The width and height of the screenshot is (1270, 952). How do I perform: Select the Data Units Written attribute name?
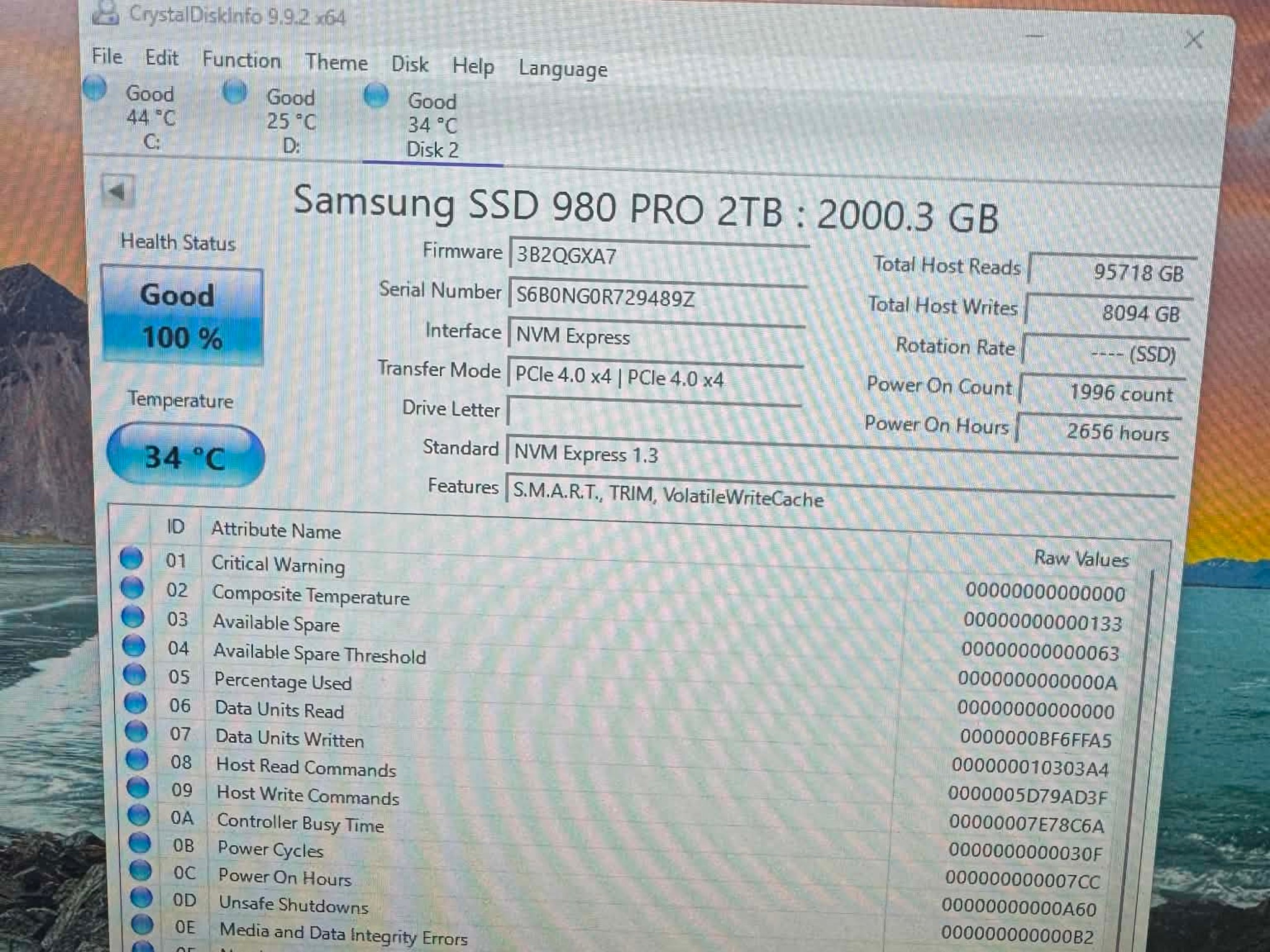tap(290, 738)
